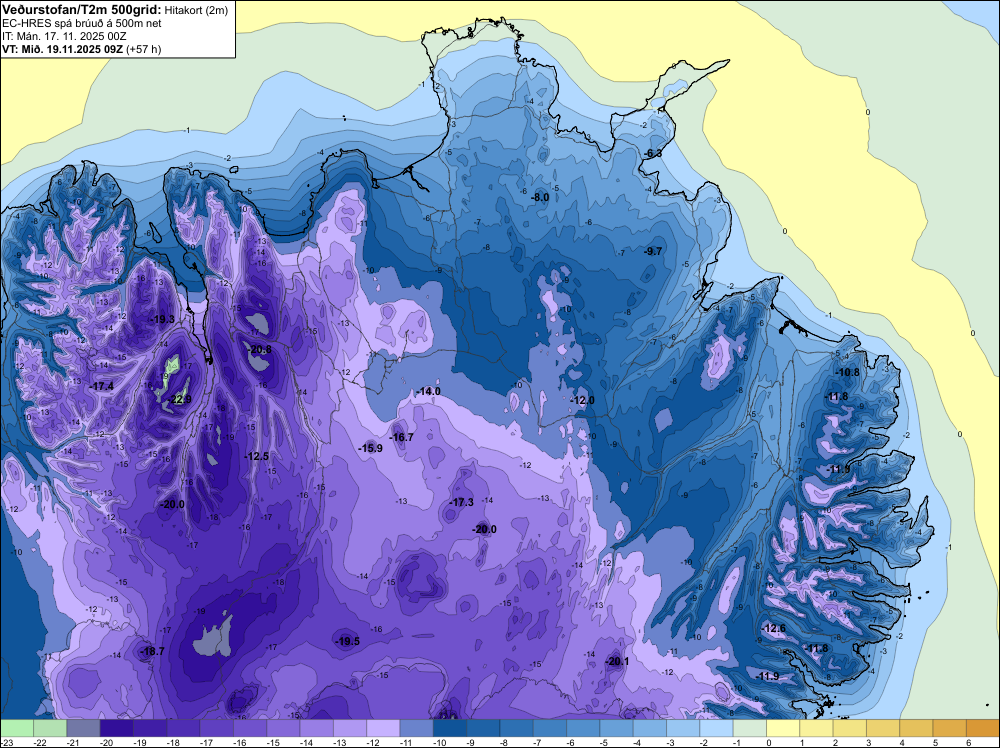Select the -12.0 temperature reading
1000x748 pixels.
point(582,400)
